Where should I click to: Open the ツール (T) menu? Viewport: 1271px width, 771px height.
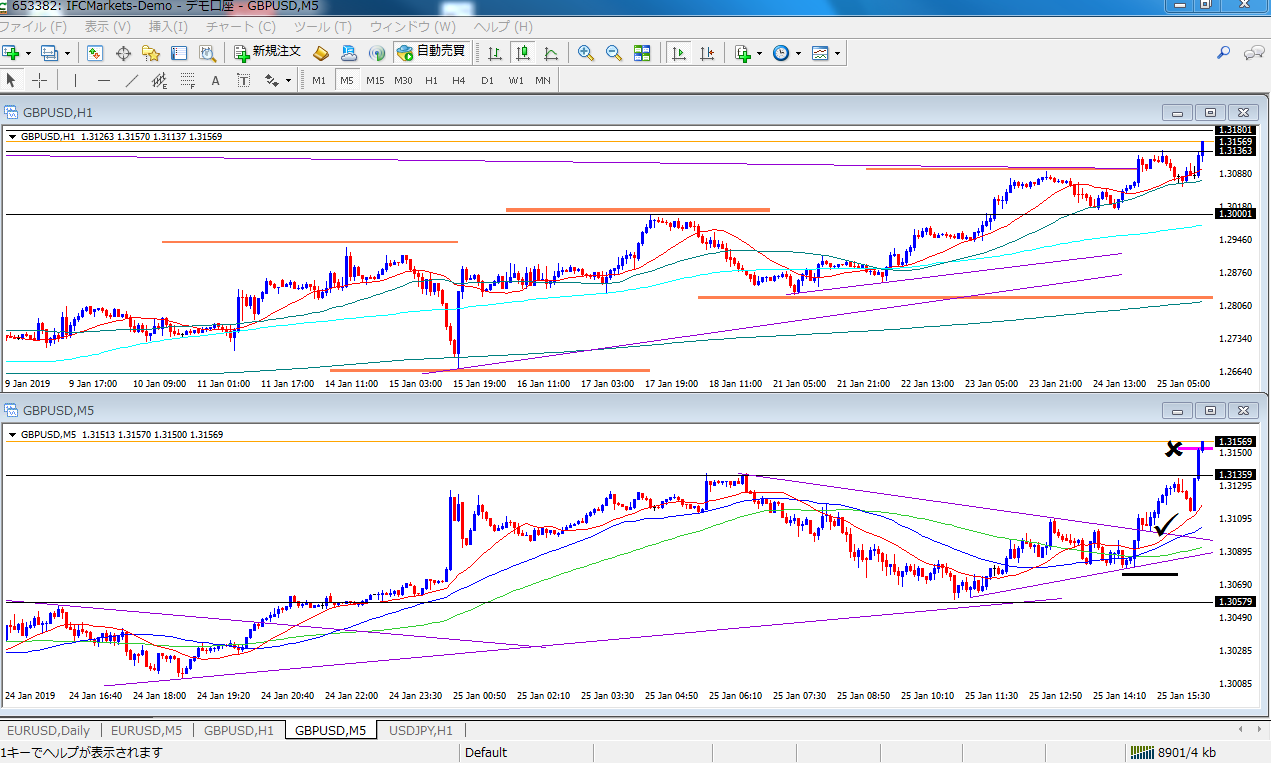pyautogui.click(x=323, y=27)
